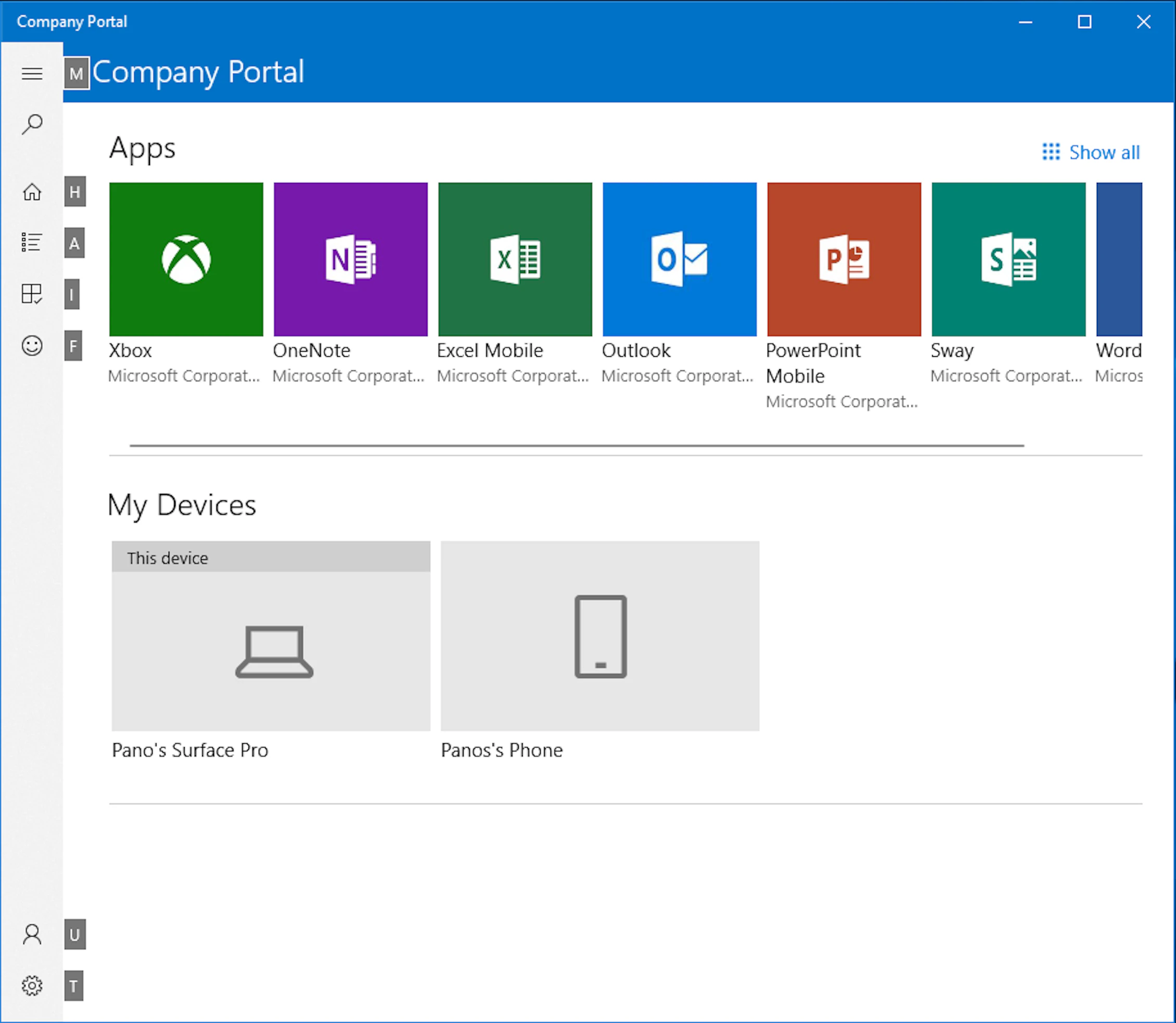This screenshot has width=1176, height=1023.
Task: Select Panos's Phone device
Action: 599,635
